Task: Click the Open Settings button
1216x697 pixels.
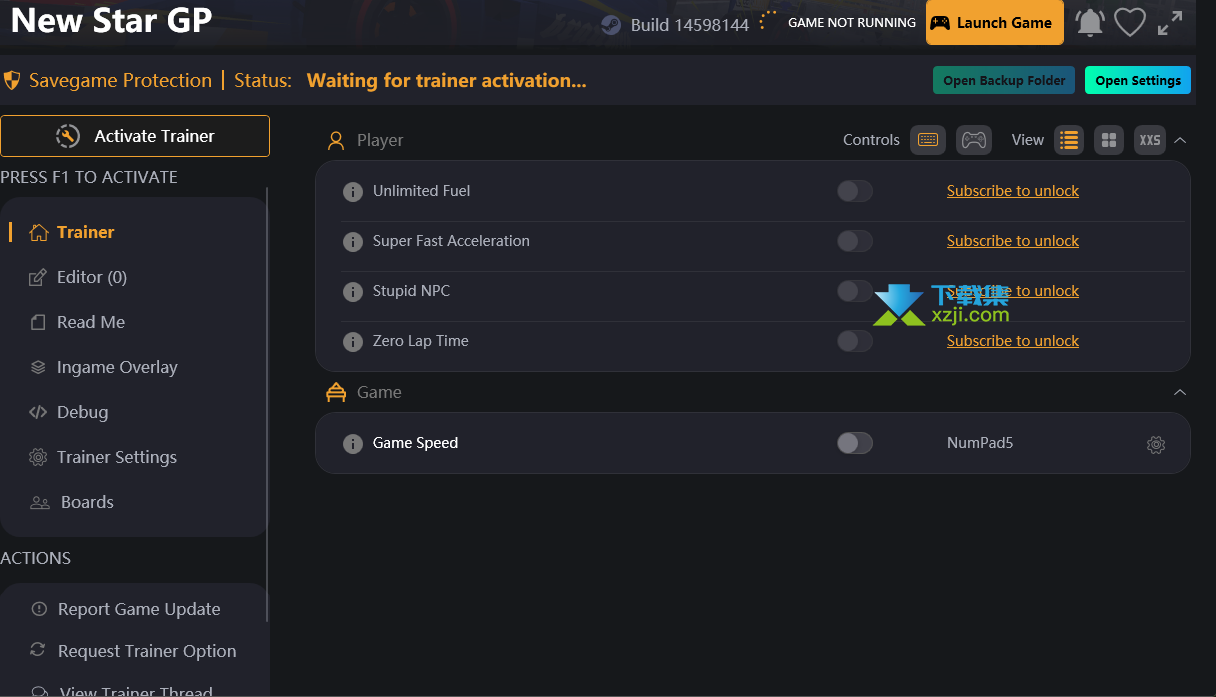Action: (1138, 80)
